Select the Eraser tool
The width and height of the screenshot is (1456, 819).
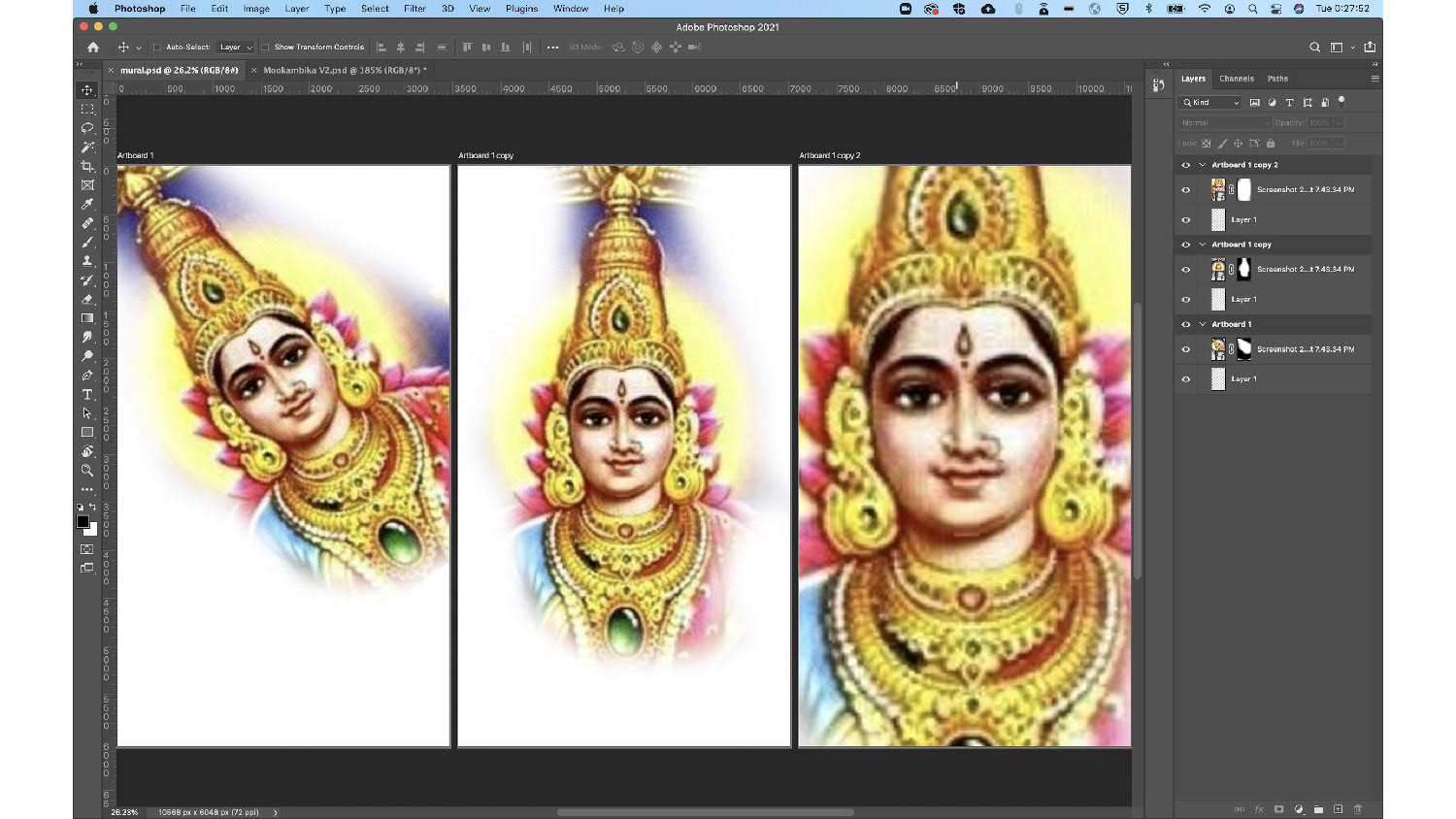pyautogui.click(x=87, y=299)
